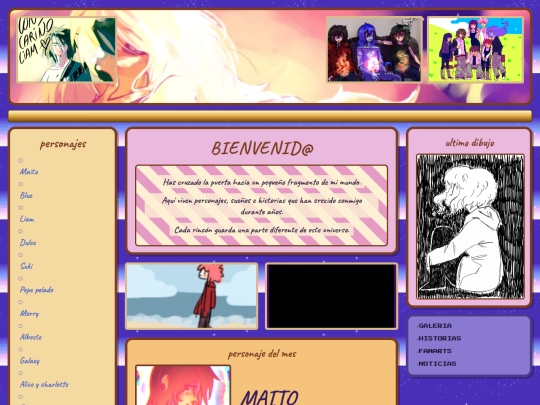Image resolution: width=540 pixels, height=405 pixels.
Task: Open the Galaxy character link
Action: tap(30, 361)
